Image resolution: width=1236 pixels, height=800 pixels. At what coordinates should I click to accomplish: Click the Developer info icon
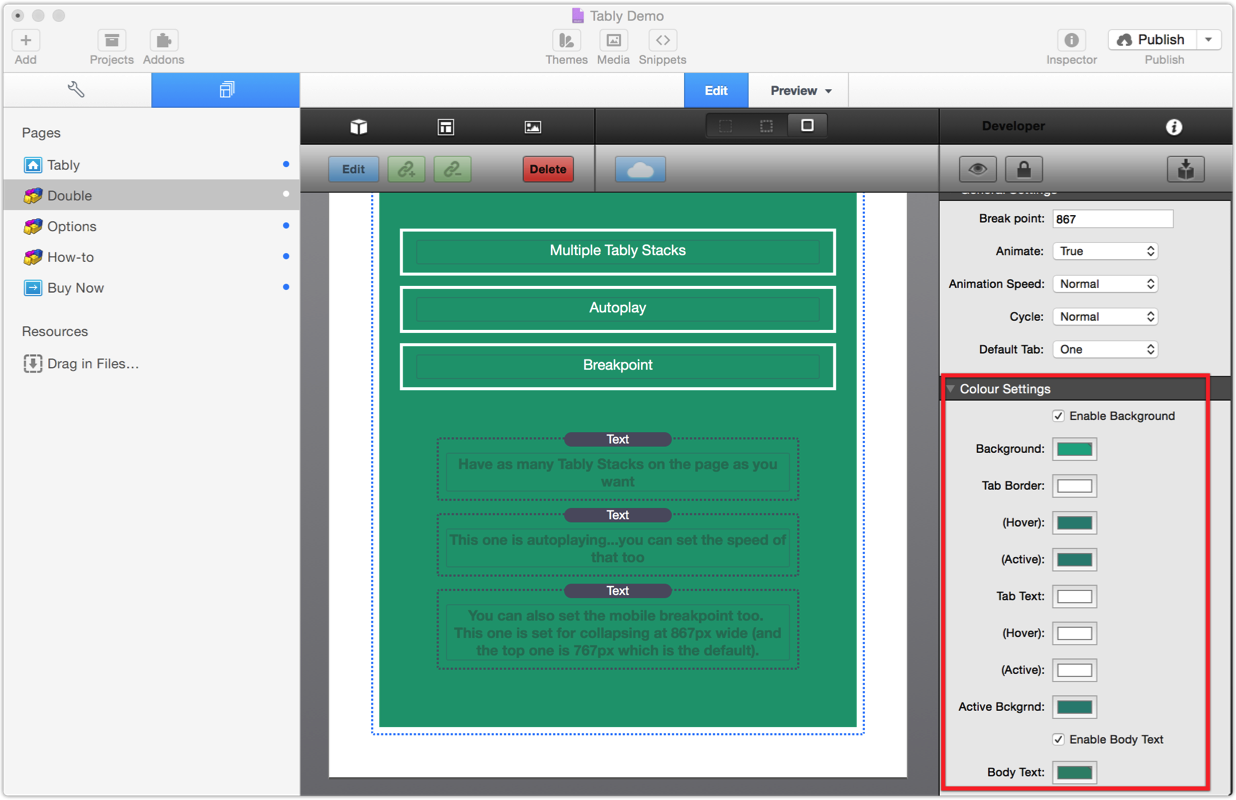pyautogui.click(x=1174, y=127)
